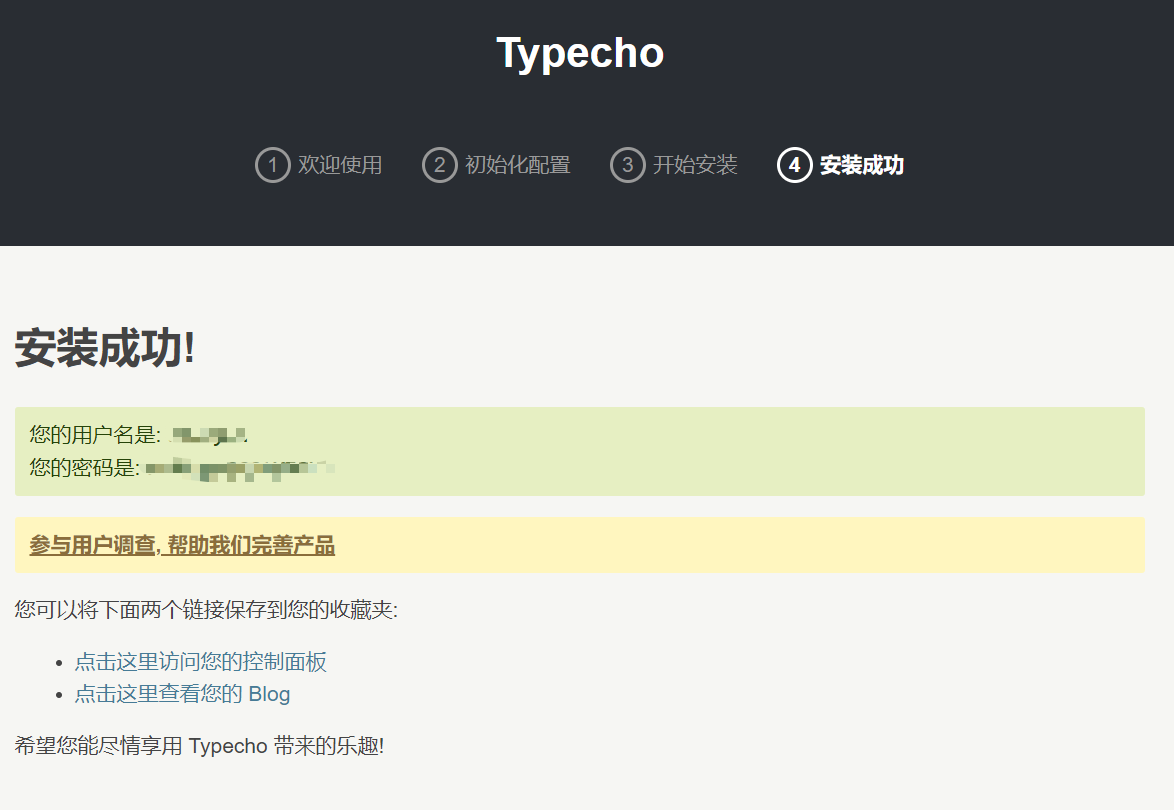Click the 您的用户名是 line
Viewport: 1174px width, 810px height.
coord(139,434)
